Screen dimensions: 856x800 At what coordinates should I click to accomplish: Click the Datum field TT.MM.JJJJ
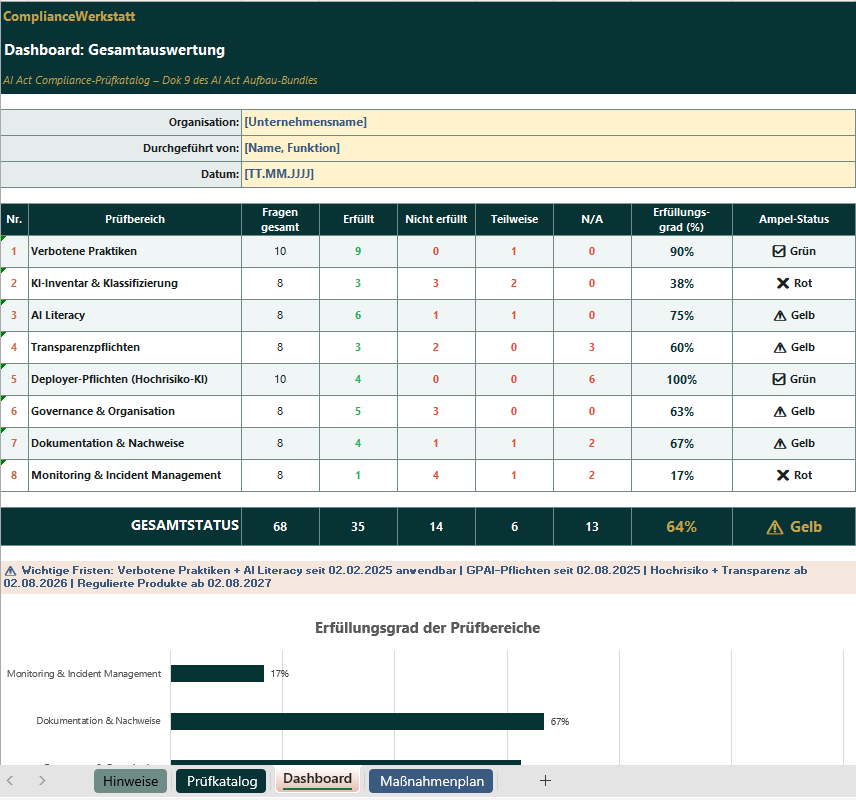(x=548, y=174)
